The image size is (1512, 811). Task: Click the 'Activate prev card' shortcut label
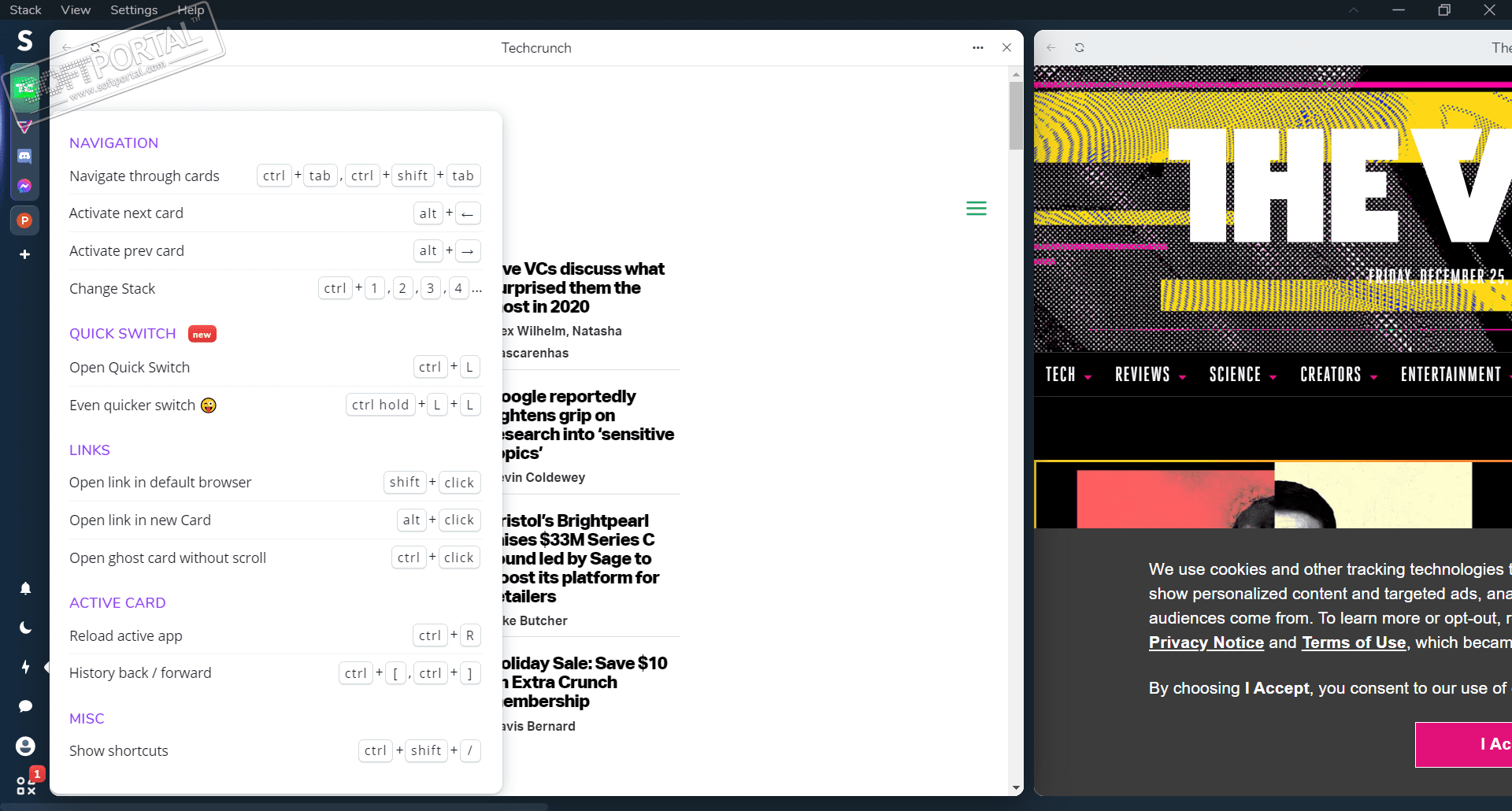[127, 251]
